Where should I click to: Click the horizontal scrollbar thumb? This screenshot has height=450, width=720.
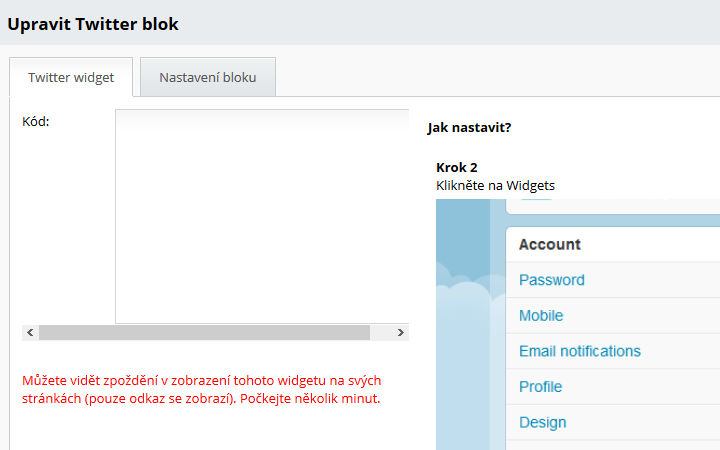(204, 332)
